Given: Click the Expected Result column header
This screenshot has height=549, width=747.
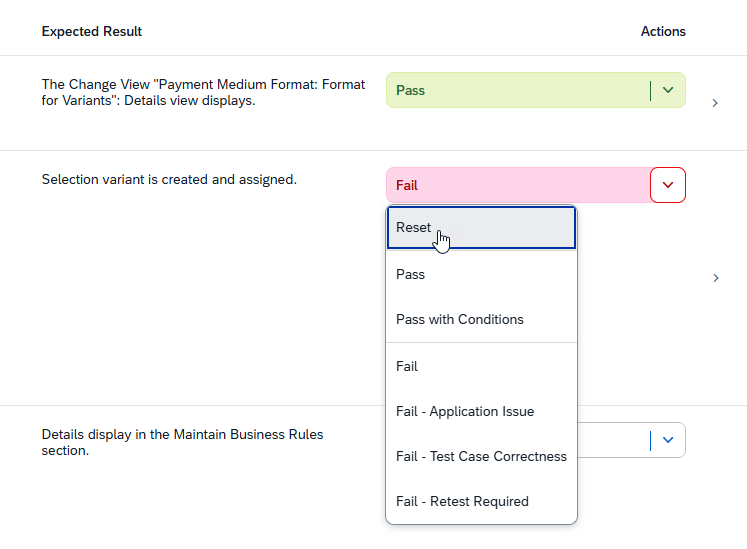Looking at the screenshot, I should [92, 32].
